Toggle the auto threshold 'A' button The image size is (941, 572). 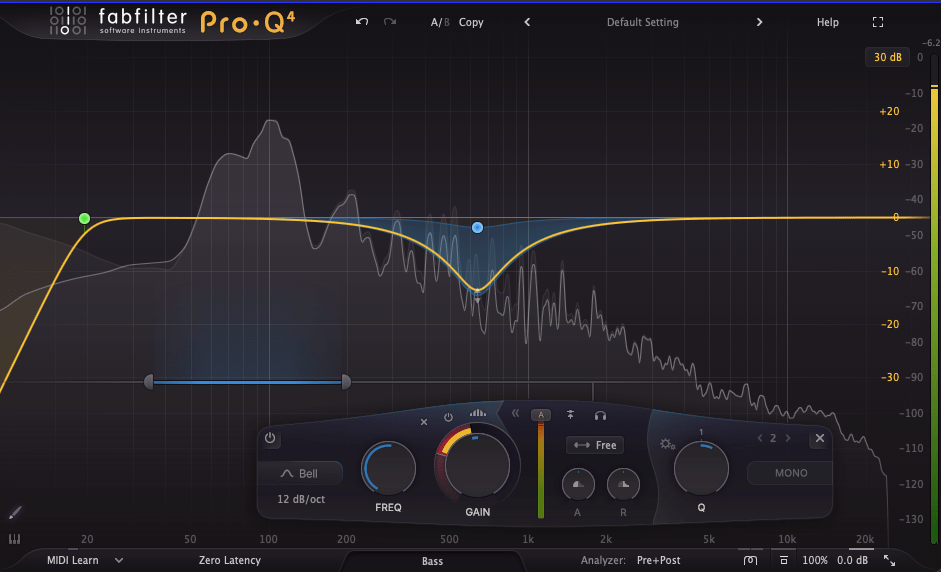click(x=541, y=415)
